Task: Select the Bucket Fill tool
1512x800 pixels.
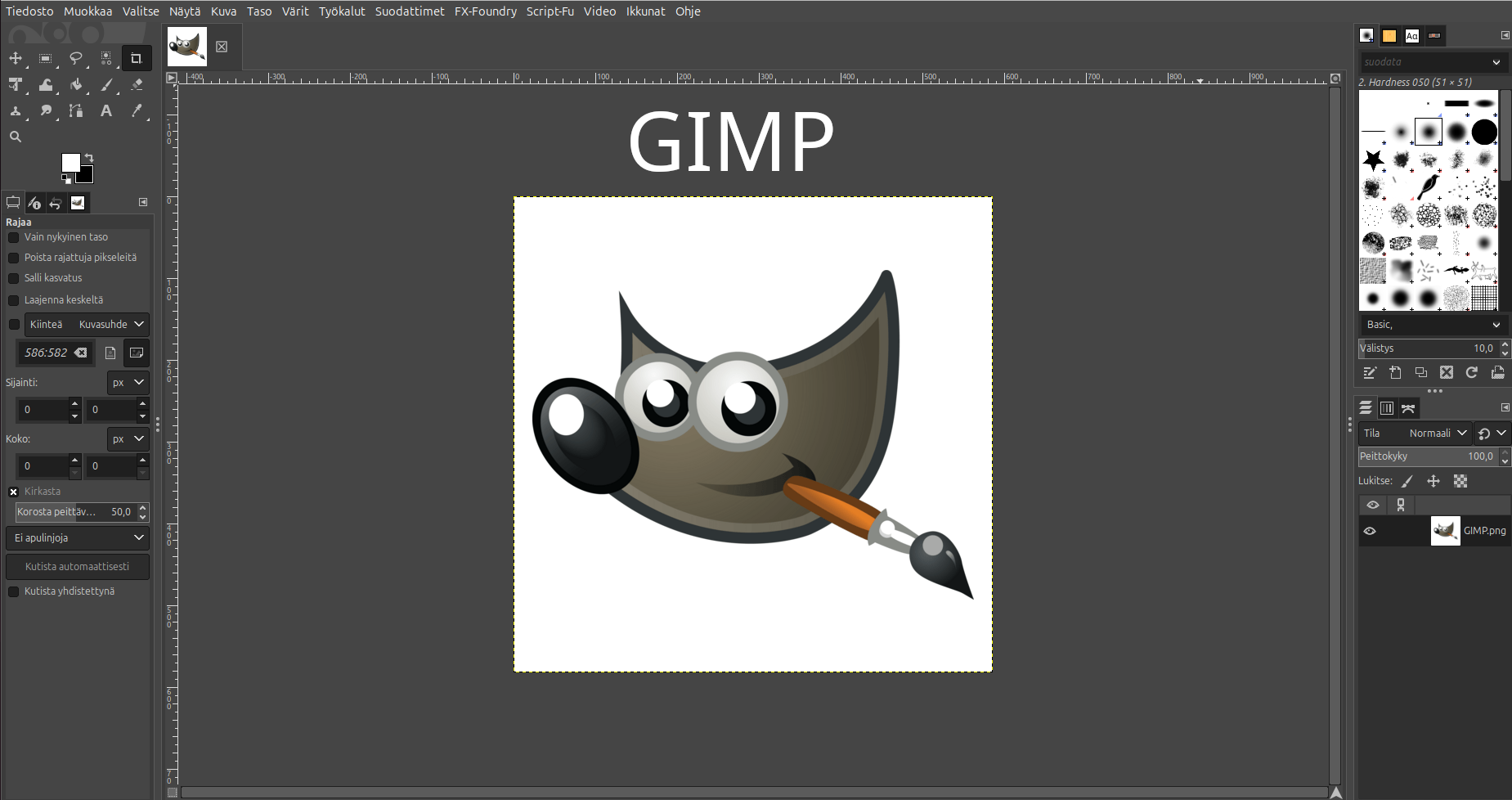Action: pos(76,84)
